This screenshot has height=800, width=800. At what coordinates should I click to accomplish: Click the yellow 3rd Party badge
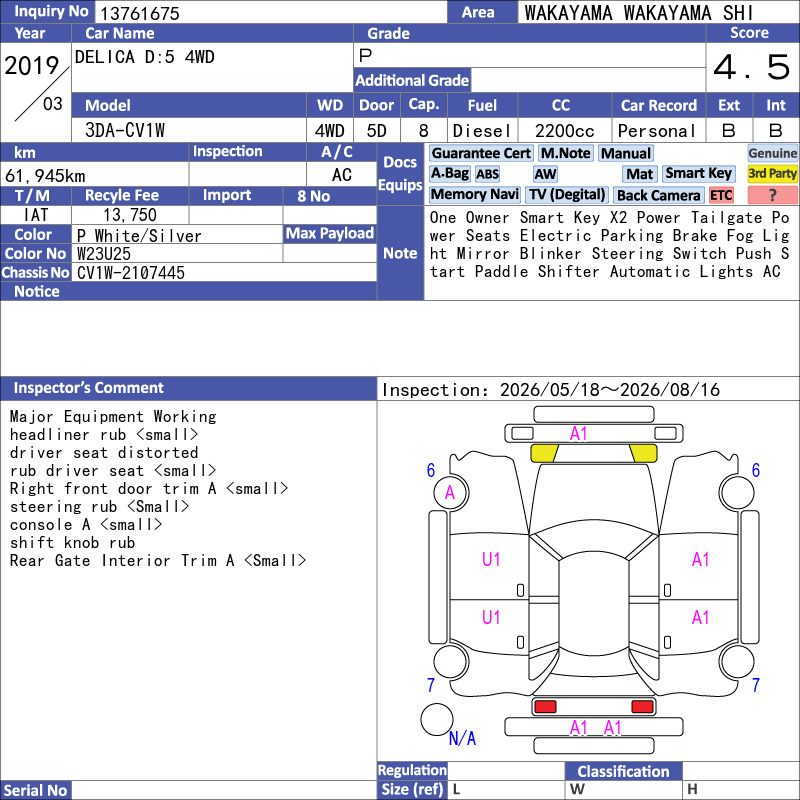(772, 173)
